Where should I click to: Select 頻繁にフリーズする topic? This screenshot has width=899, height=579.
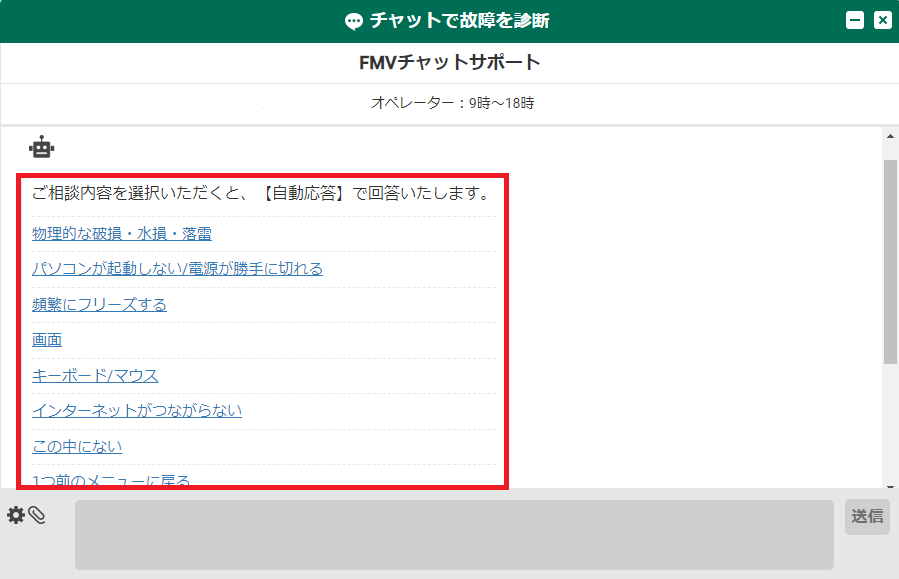99,305
